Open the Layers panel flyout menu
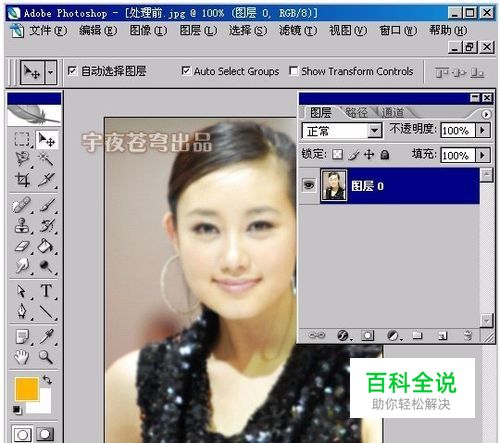Viewport: 500px width, 443px height. click(486, 114)
